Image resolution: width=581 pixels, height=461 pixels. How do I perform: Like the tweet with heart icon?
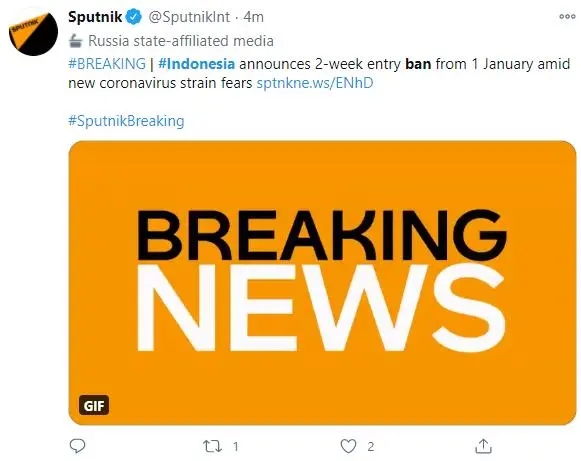click(348, 446)
